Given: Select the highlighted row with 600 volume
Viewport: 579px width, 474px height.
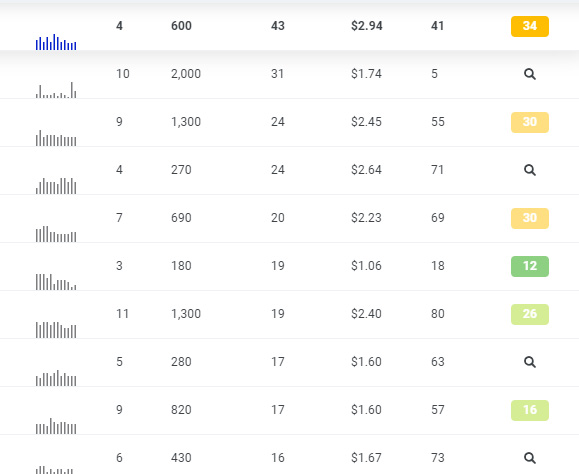Looking at the screenshot, I should point(290,27).
